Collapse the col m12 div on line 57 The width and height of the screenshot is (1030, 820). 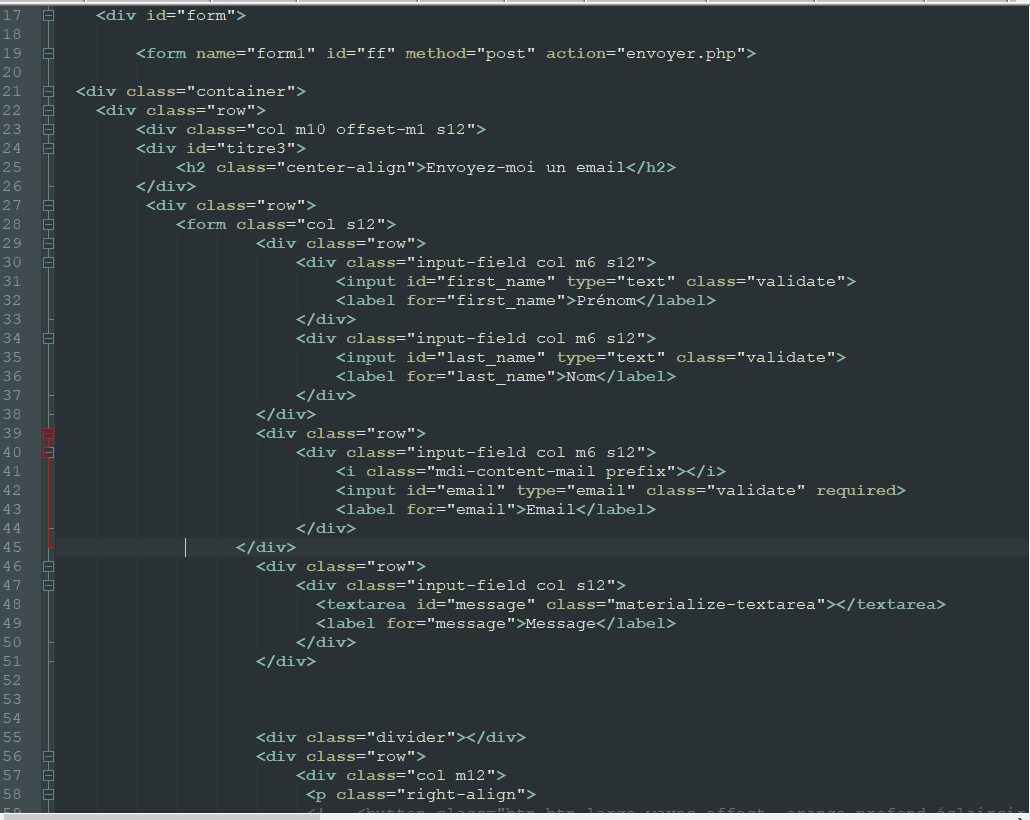point(49,775)
